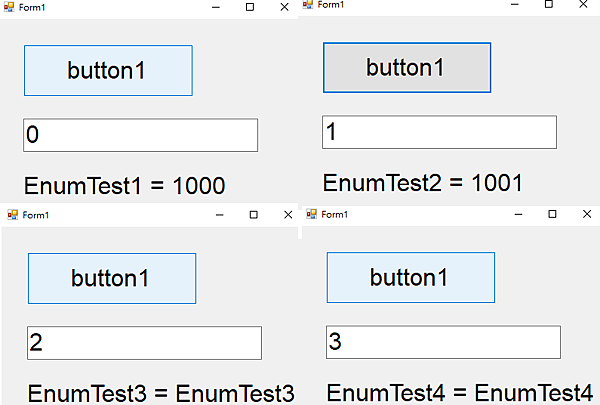Screen dimensions: 600x405
Task: Click the EnumTest2 = 1001 label
Action: [x=423, y=183]
